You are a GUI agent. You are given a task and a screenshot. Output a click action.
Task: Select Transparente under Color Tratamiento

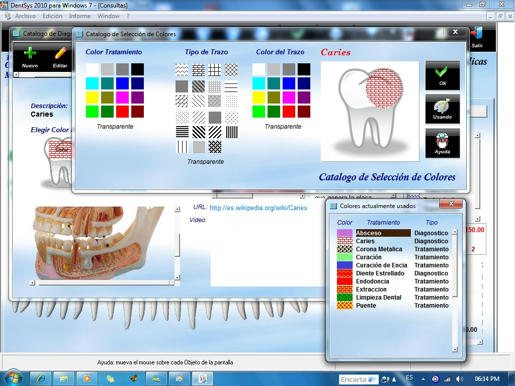(x=115, y=127)
